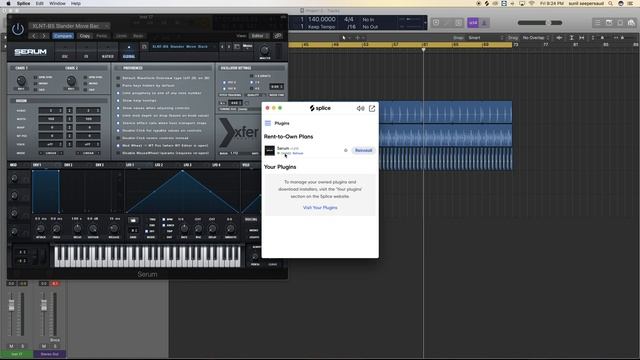Toggle the last Preferences checkbox in Serum
The width and height of the screenshot is (640, 360).
pos(118,153)
